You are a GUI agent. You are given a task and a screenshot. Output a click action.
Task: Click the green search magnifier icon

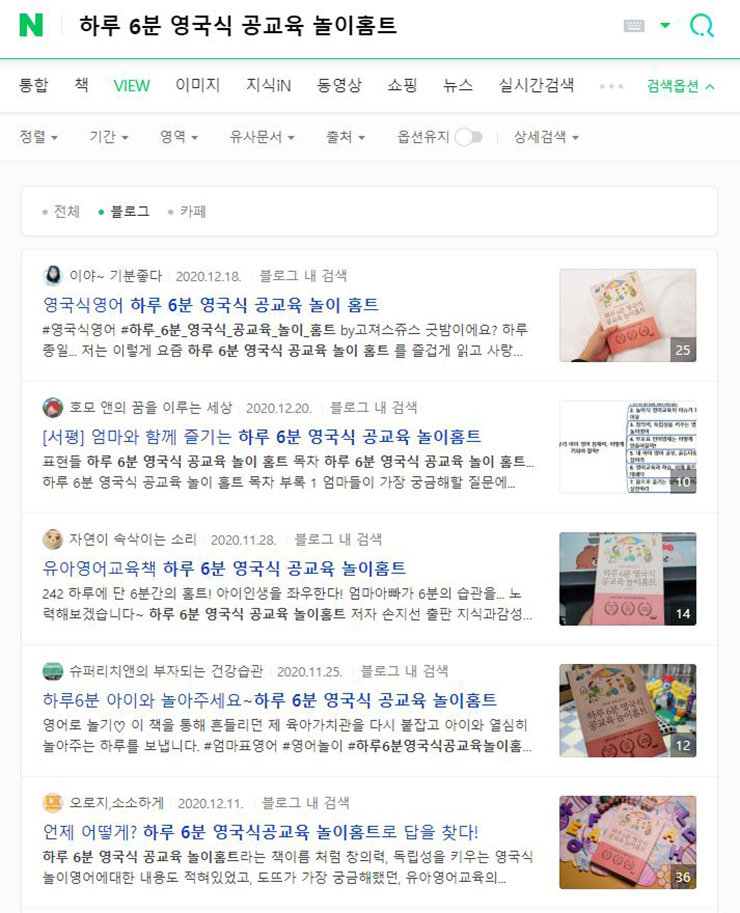tap(702, 26)
